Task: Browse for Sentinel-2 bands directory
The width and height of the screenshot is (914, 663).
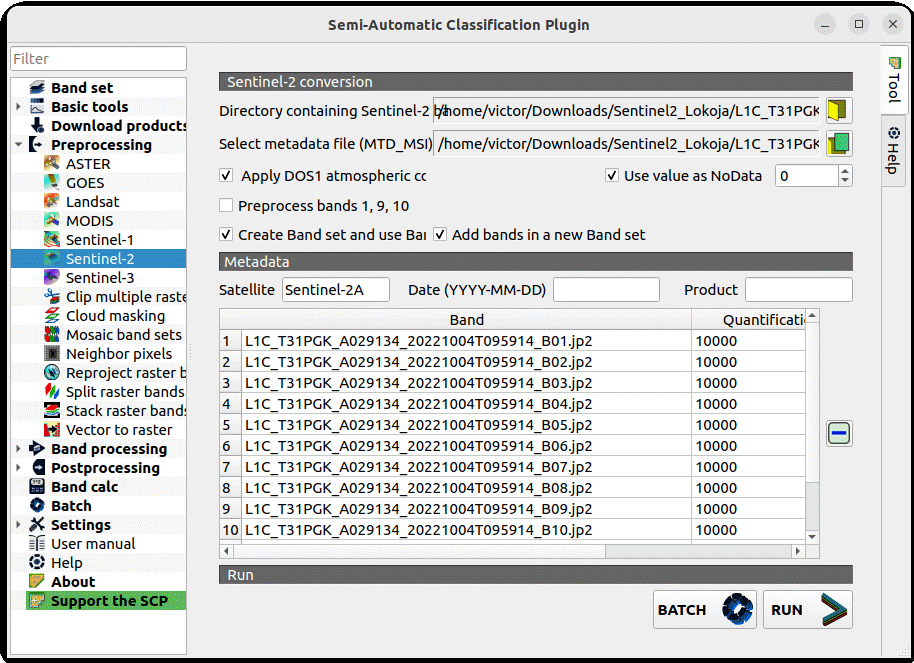Action: coord(839,110)
